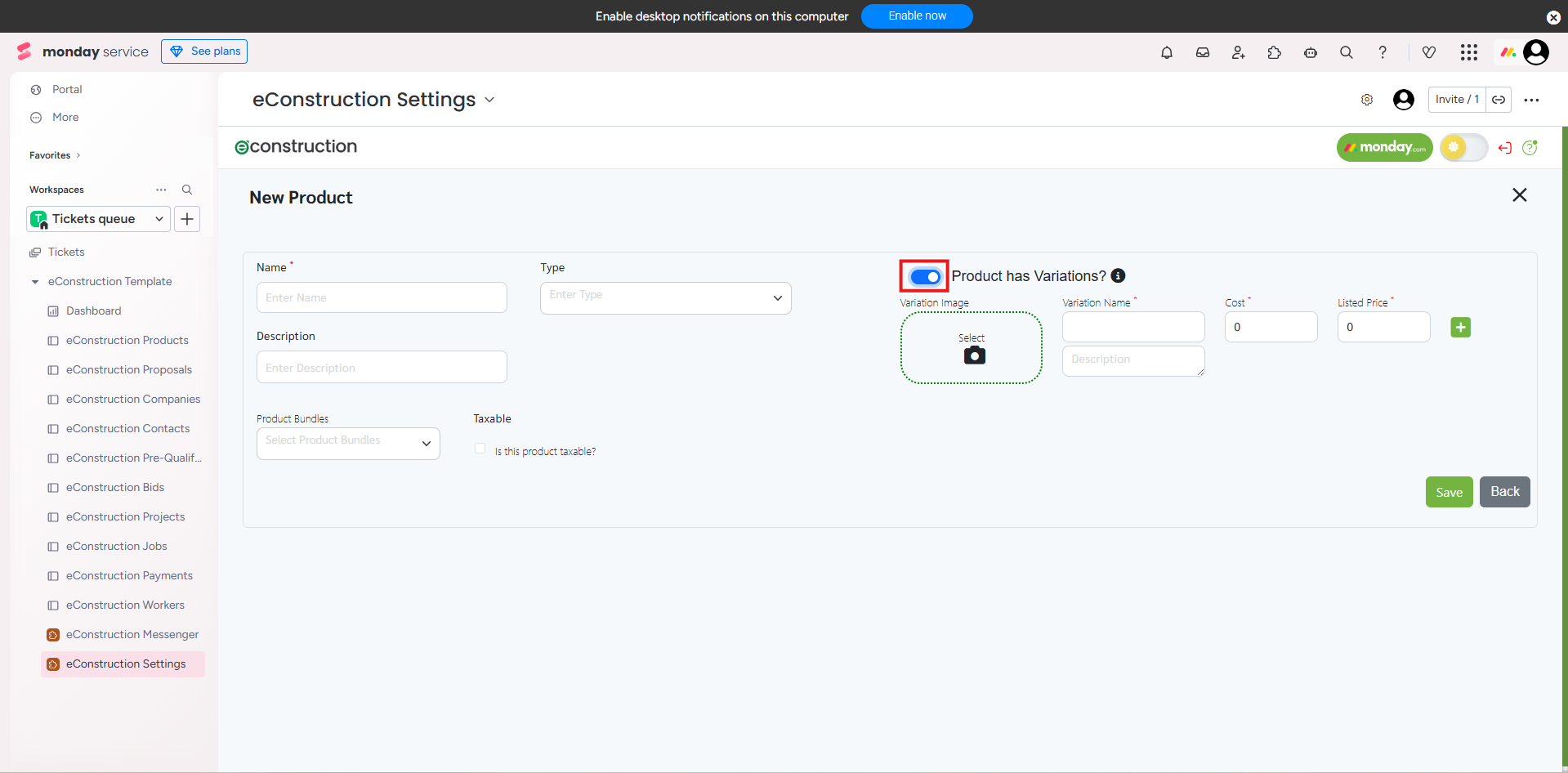Open the nine-dot products switcher
This screenshot has width=1568, height=773.
pos(1468,52)
